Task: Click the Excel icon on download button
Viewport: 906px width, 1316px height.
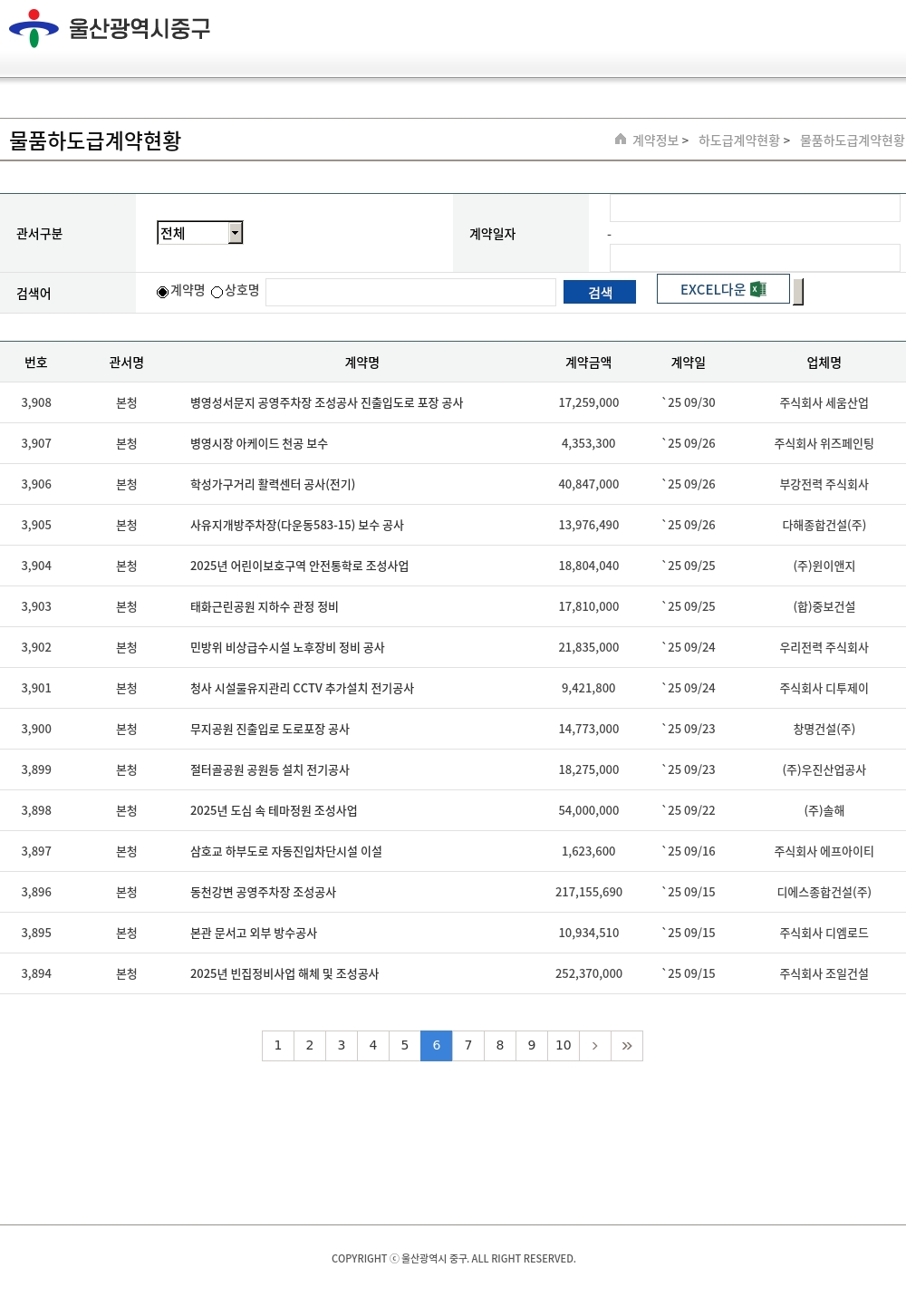Action: coord(758,289)
